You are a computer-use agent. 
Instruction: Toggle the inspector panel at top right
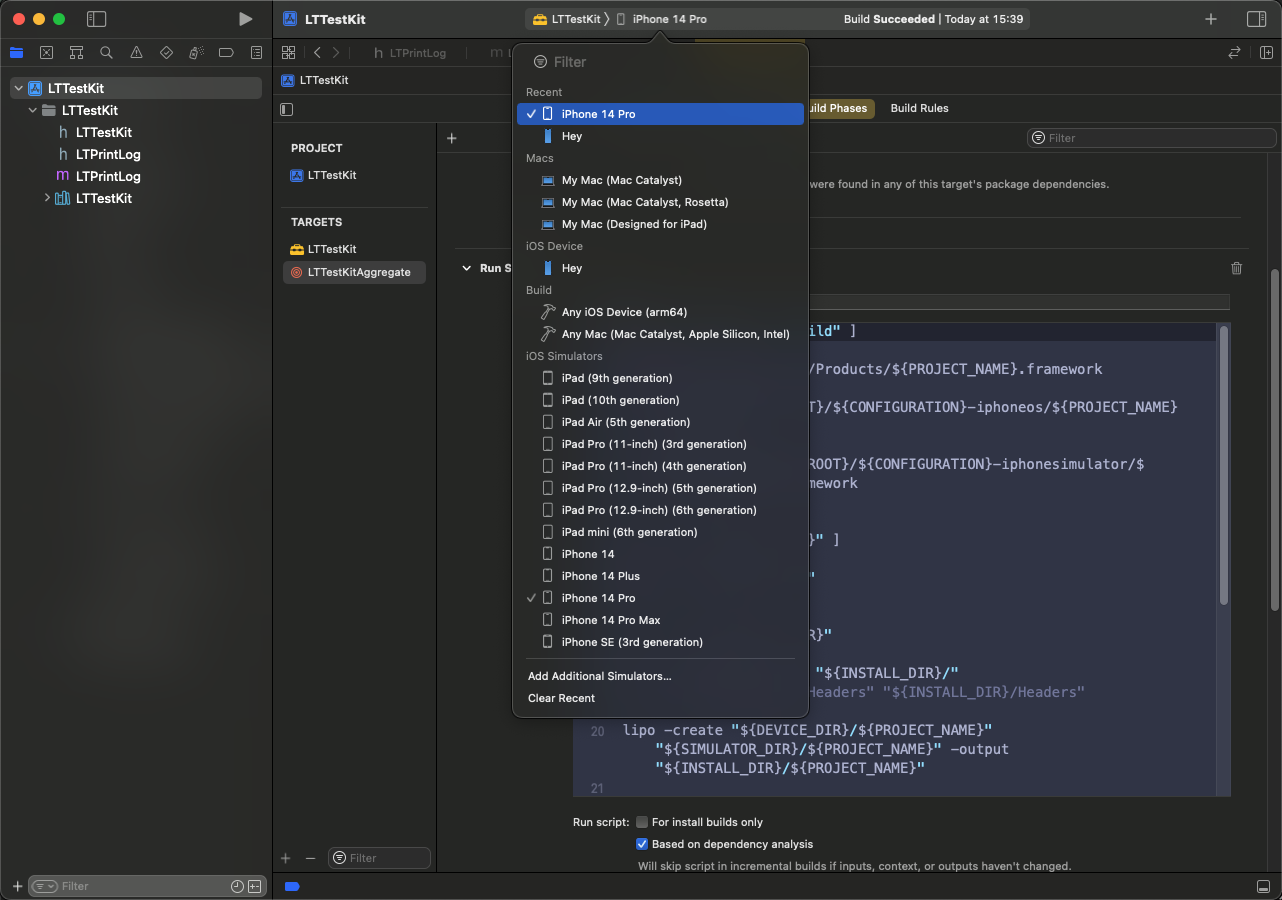tap(1256, 19)
